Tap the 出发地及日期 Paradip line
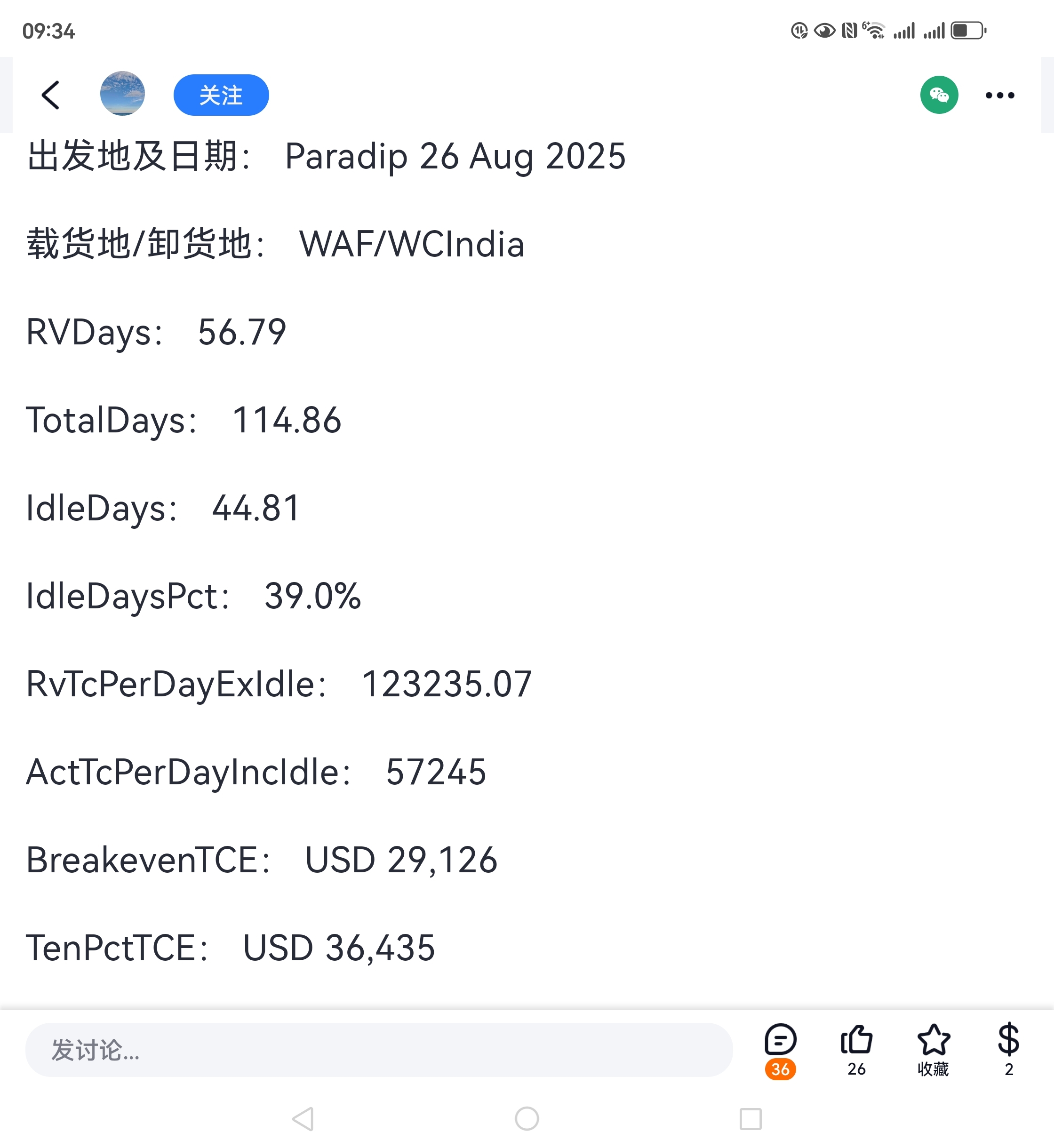Viewport: 1054px width, 1148px height. click(326, 156)
